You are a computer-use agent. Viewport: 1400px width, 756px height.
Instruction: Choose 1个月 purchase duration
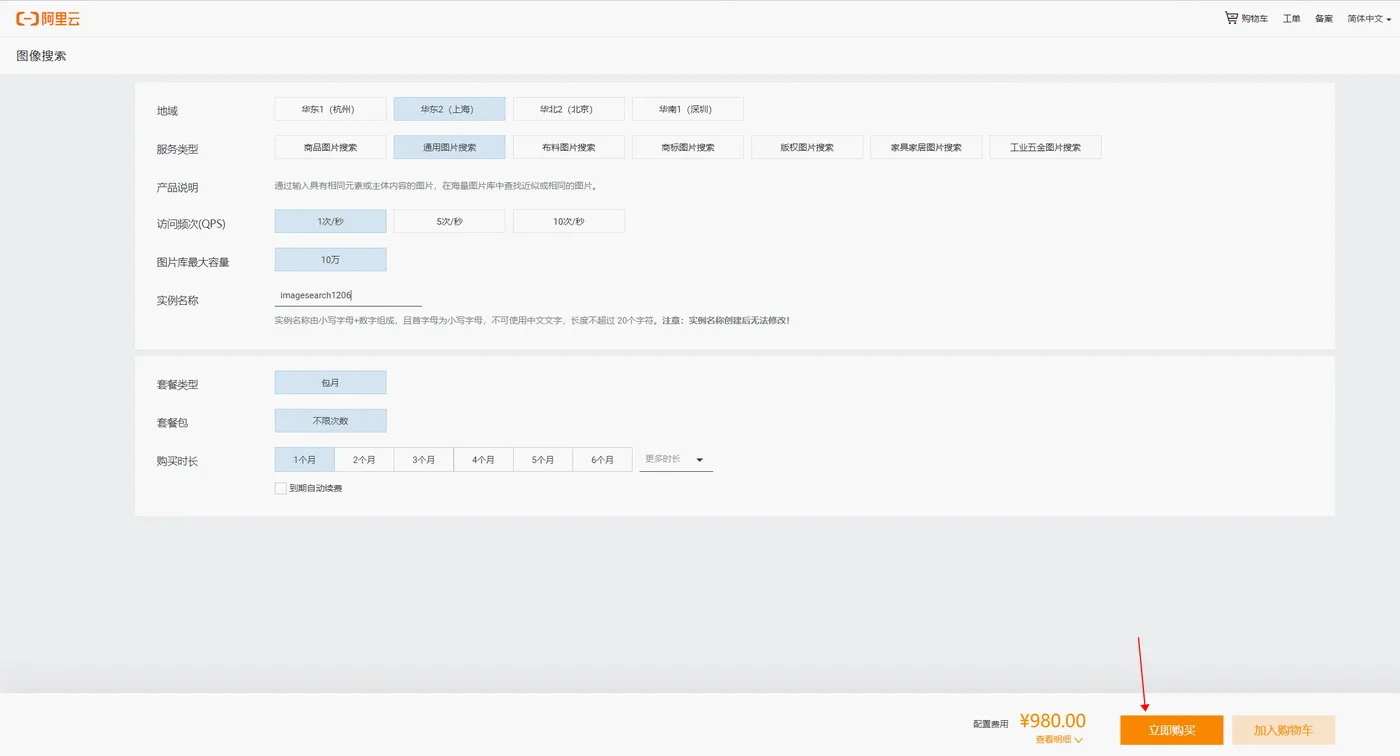[304, 460]
